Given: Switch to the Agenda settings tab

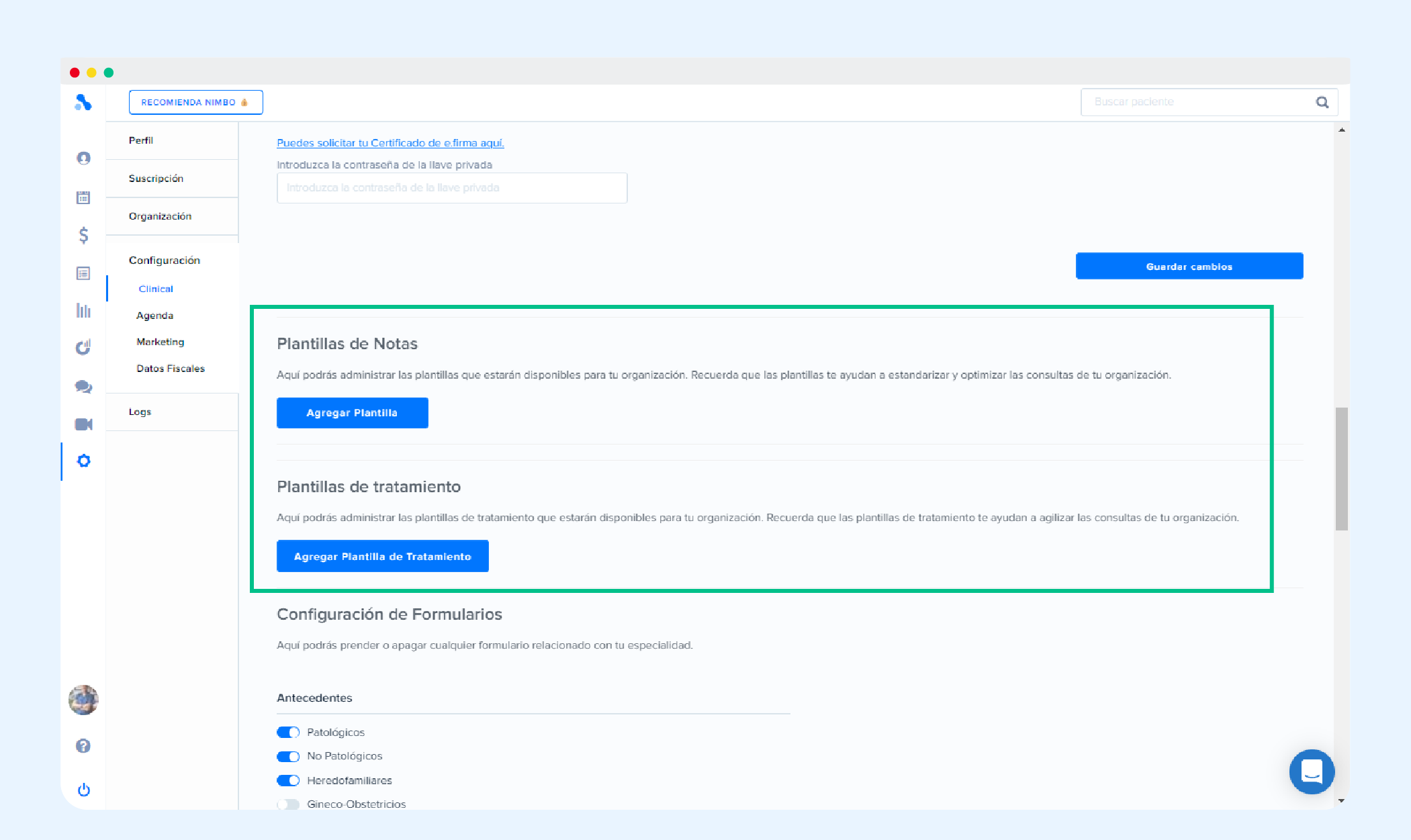Looking at the screenshot, I should pos(154,315).
